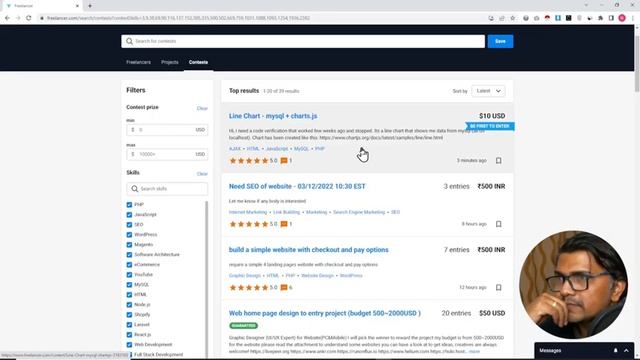Focus the Search skills field
The width and height of the screenshot is (640, 360).
[x=167, y=189]
